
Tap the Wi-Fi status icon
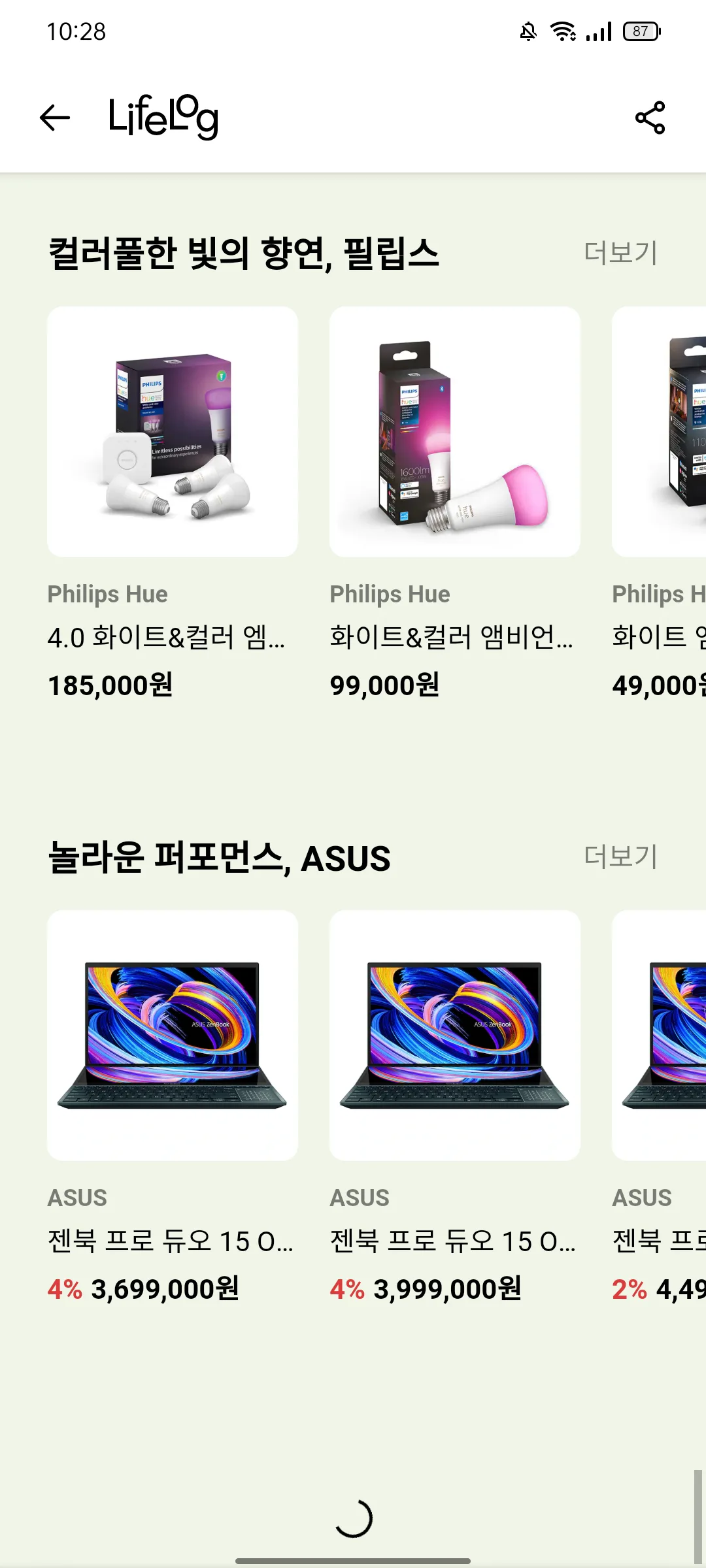(x=563, y=31)
